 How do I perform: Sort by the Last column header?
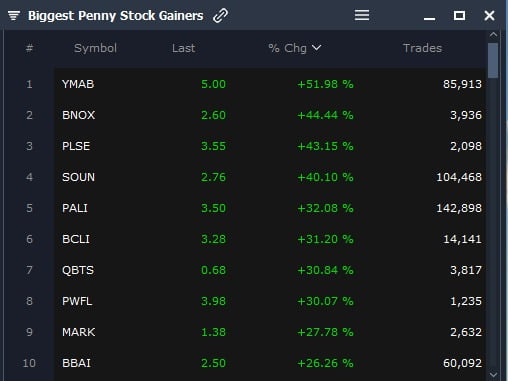[x=183, y=48]
